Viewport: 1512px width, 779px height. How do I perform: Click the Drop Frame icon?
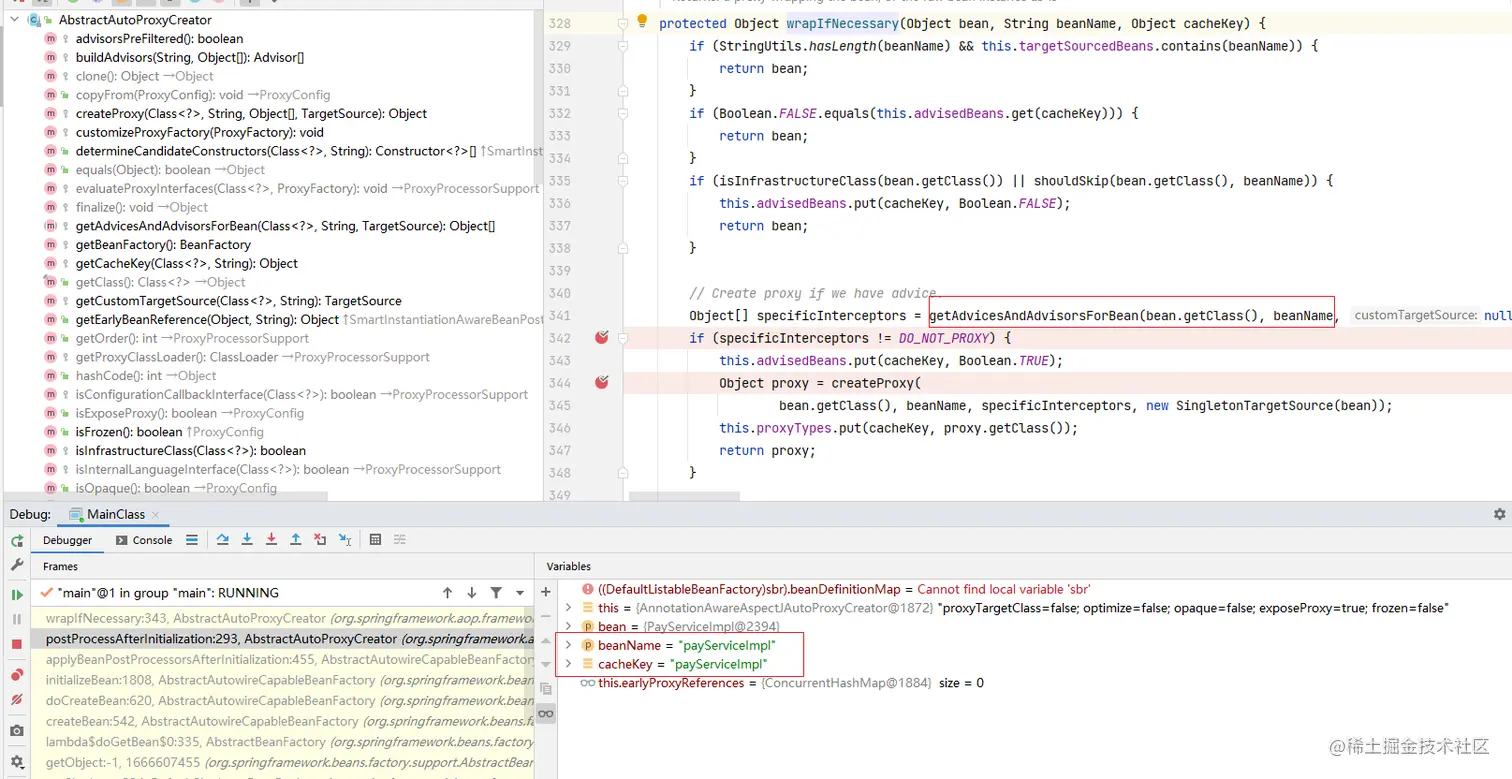(320, 540)
